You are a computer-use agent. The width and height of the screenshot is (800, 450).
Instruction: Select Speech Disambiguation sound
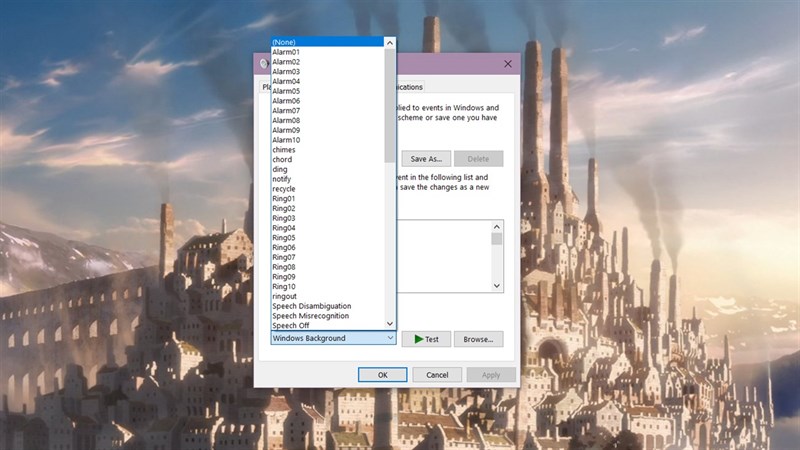pos(328,306)
